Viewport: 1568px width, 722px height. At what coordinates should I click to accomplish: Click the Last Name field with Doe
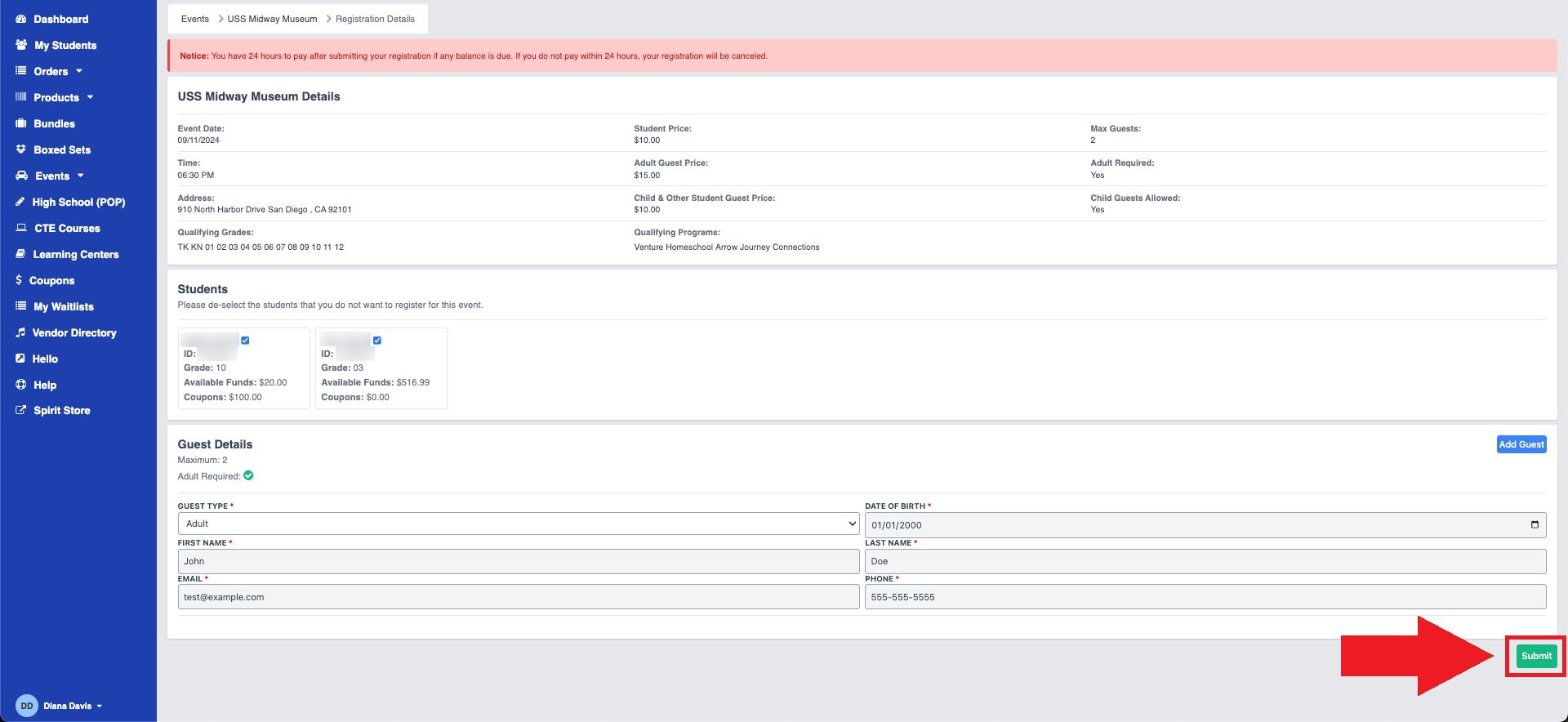pos(1205,561)
